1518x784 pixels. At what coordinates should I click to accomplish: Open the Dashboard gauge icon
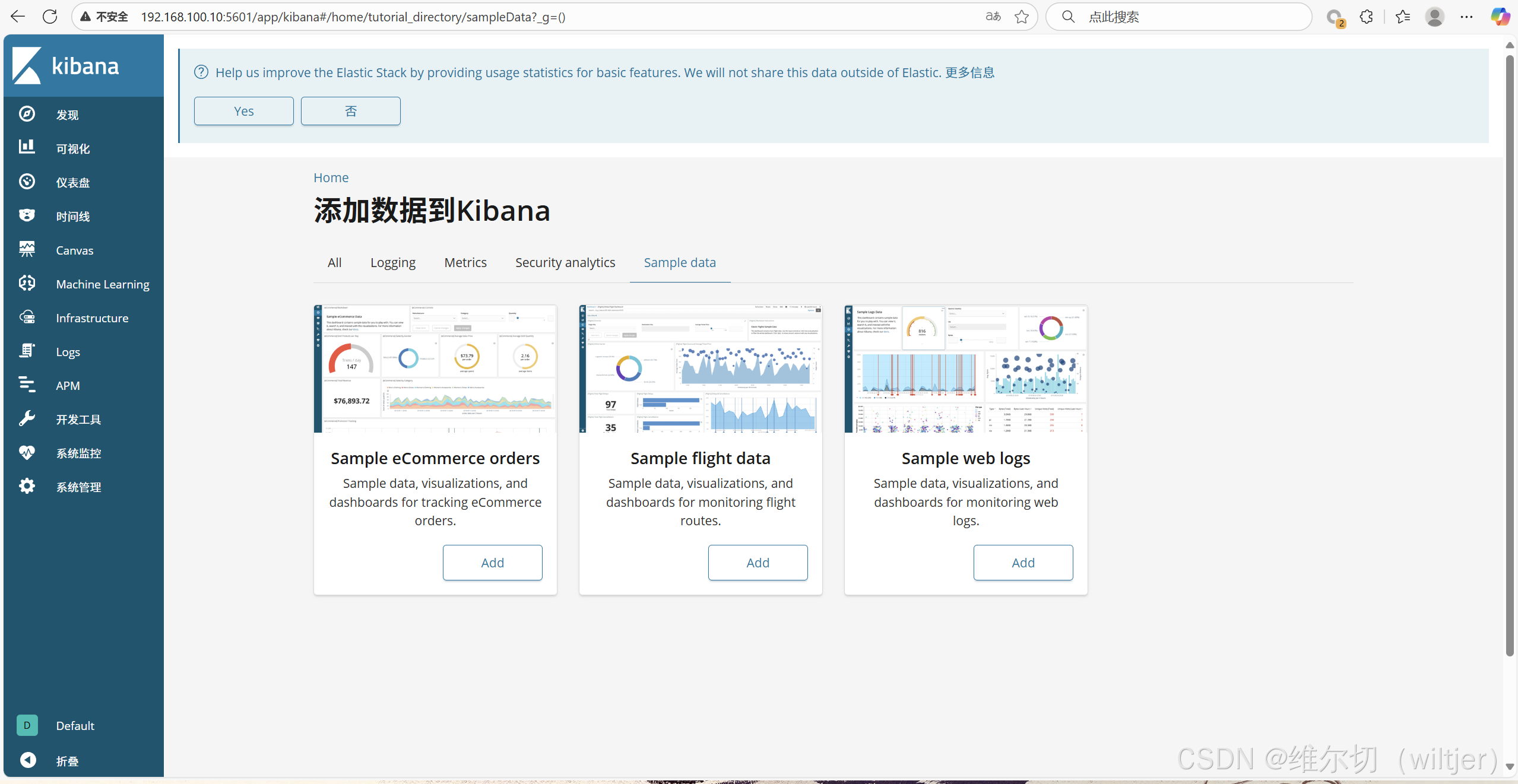(27, 182)
